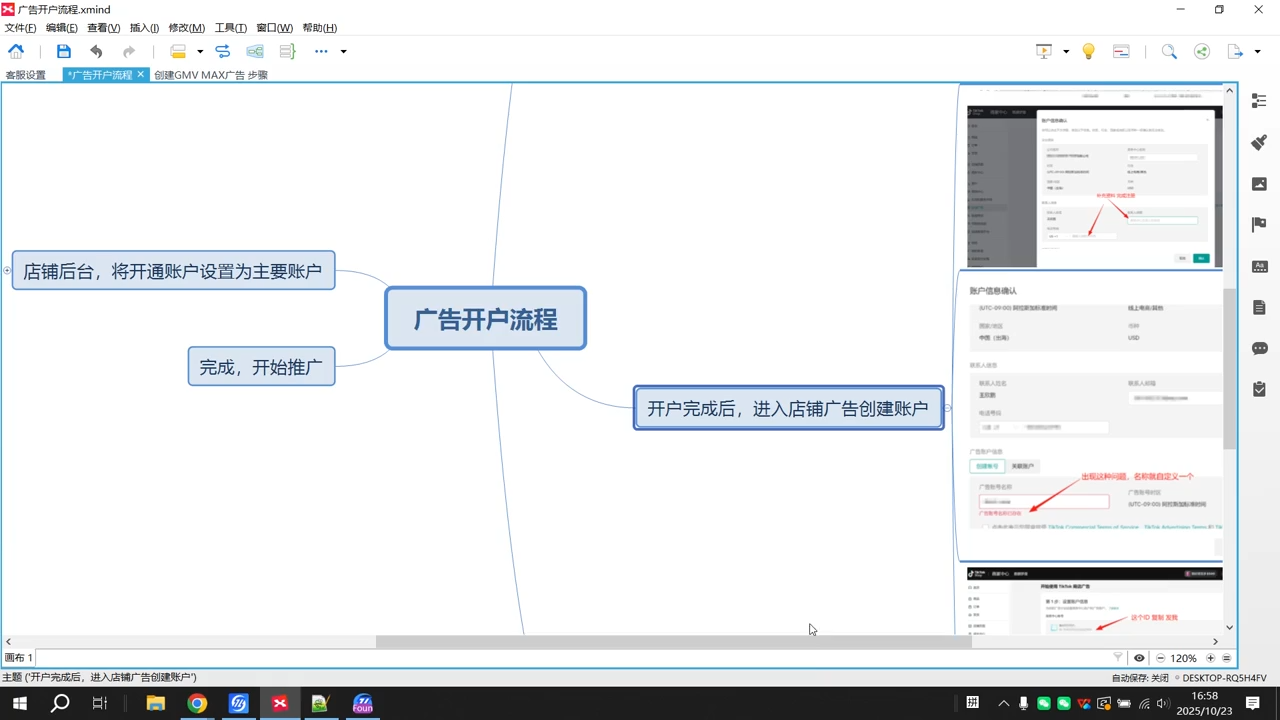
Task: Select the 广告开户流程 central topic
Action: pos(485,319)
